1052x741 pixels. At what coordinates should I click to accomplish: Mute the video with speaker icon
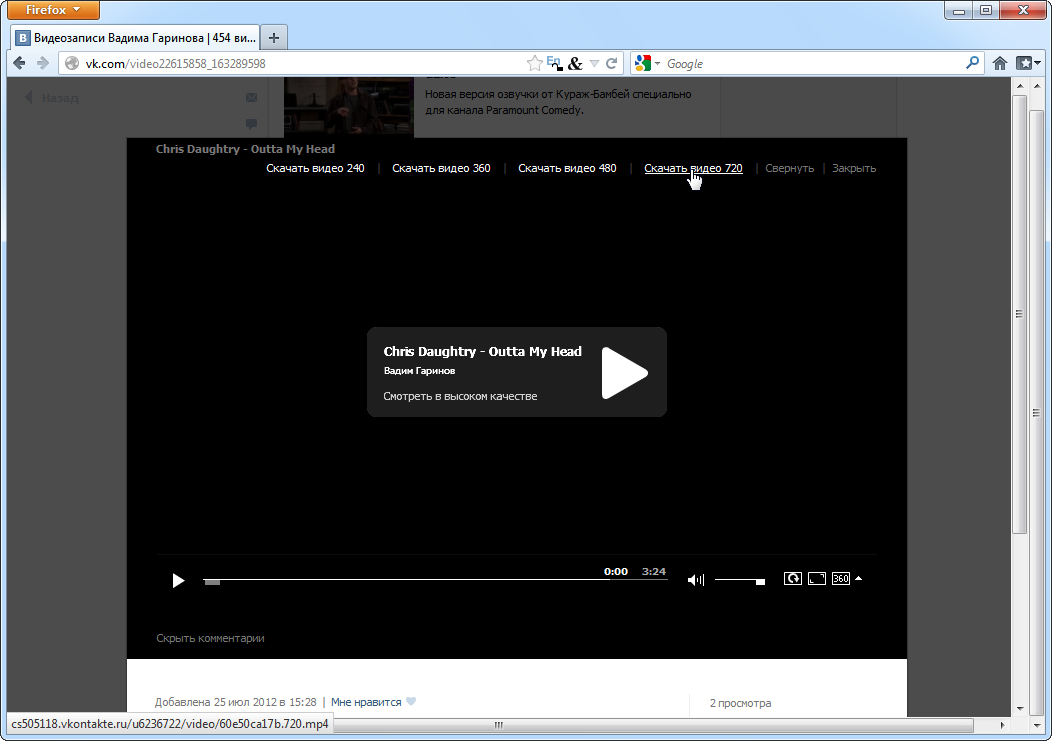click(x=696, y=580)
